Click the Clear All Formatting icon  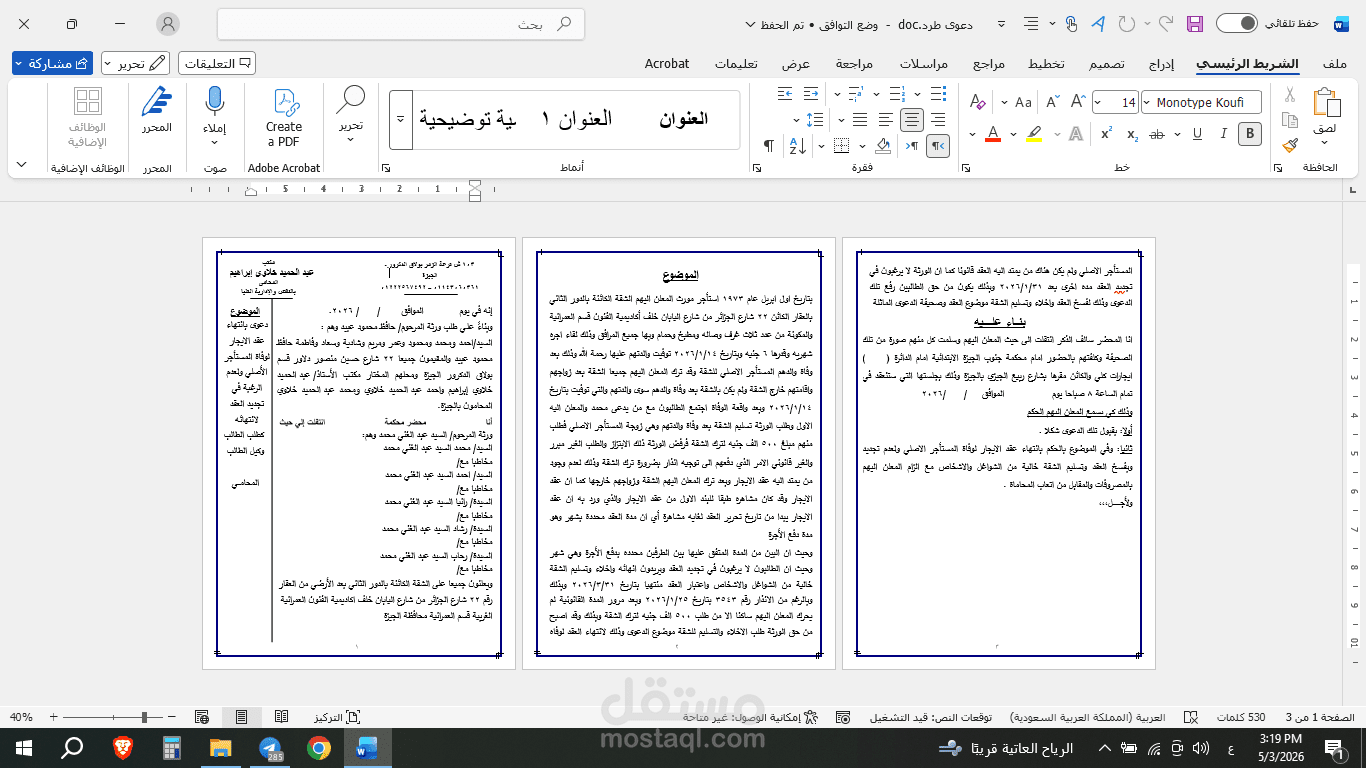977,102
